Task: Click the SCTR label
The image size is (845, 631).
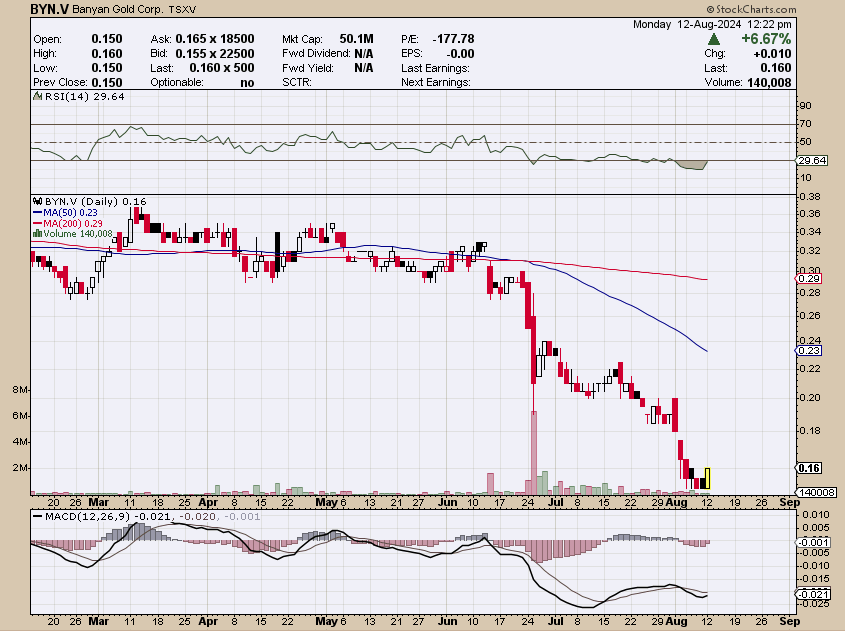Action: click(296, 82)
